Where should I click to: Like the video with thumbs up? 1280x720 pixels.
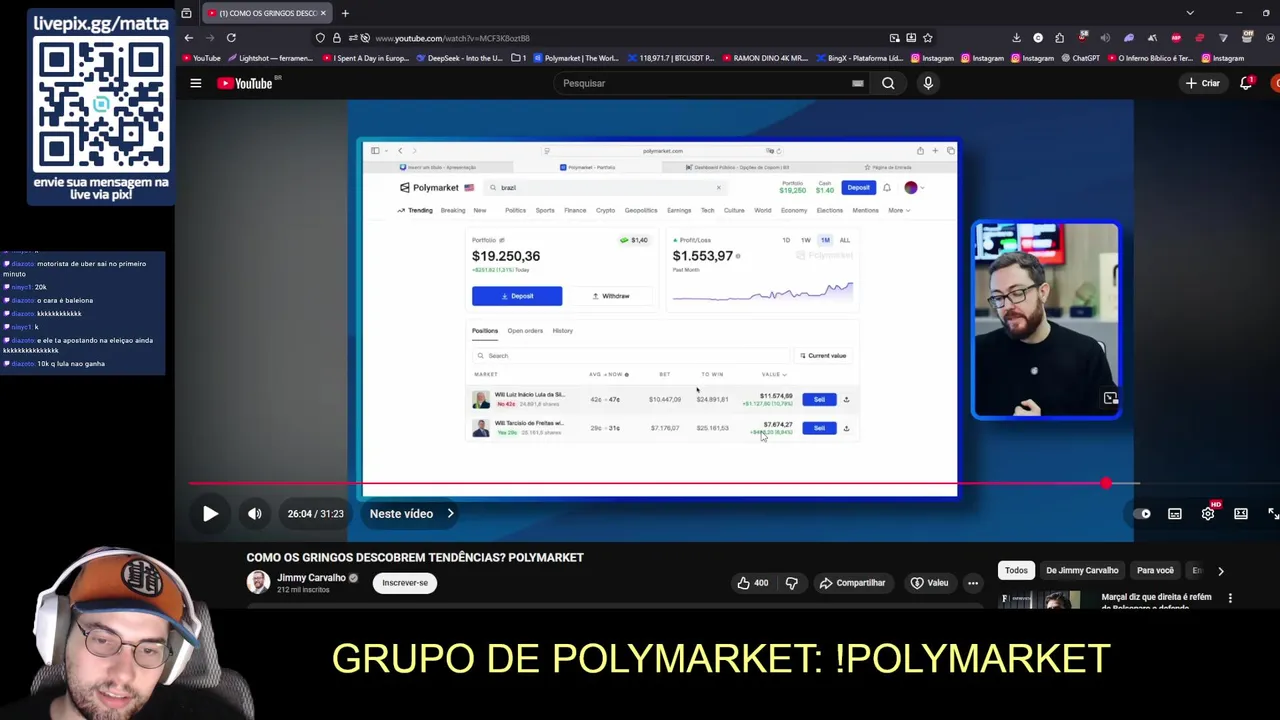(x=752, y=583)
